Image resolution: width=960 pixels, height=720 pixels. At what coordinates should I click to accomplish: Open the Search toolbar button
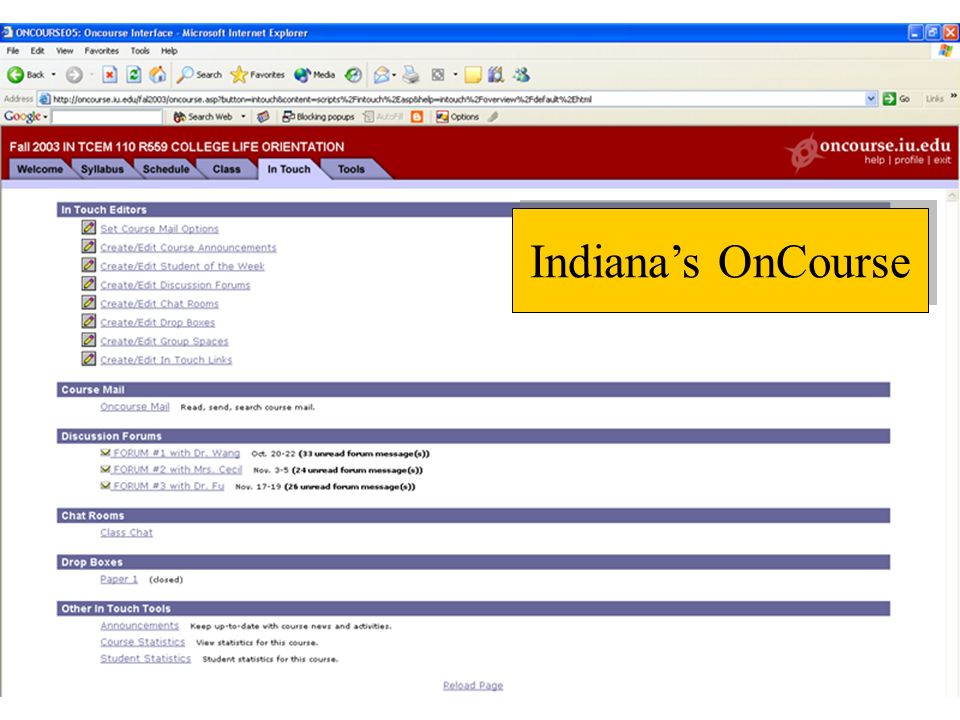[200, 75]
